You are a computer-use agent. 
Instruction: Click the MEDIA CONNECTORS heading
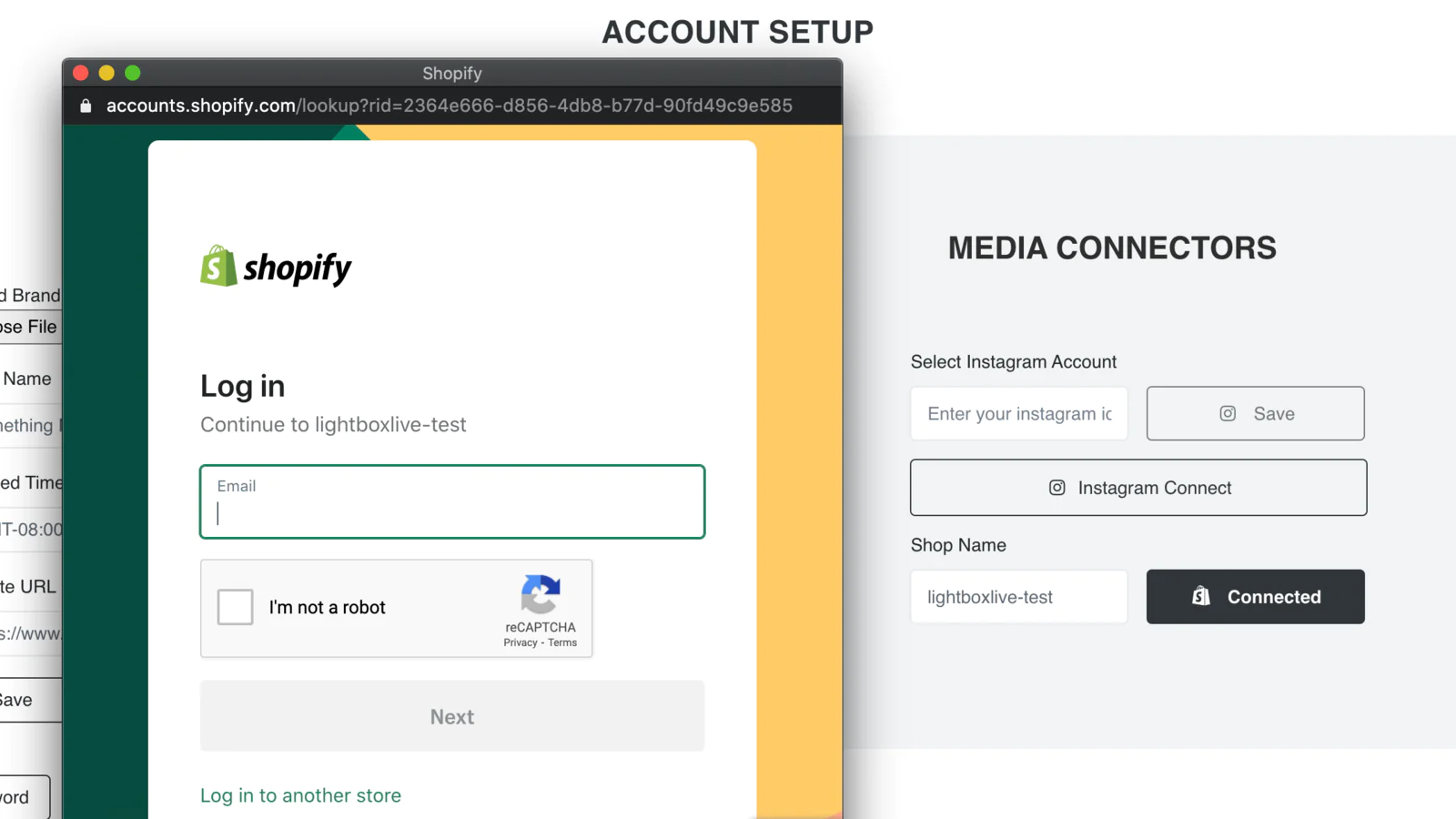tap(1112, 248)
